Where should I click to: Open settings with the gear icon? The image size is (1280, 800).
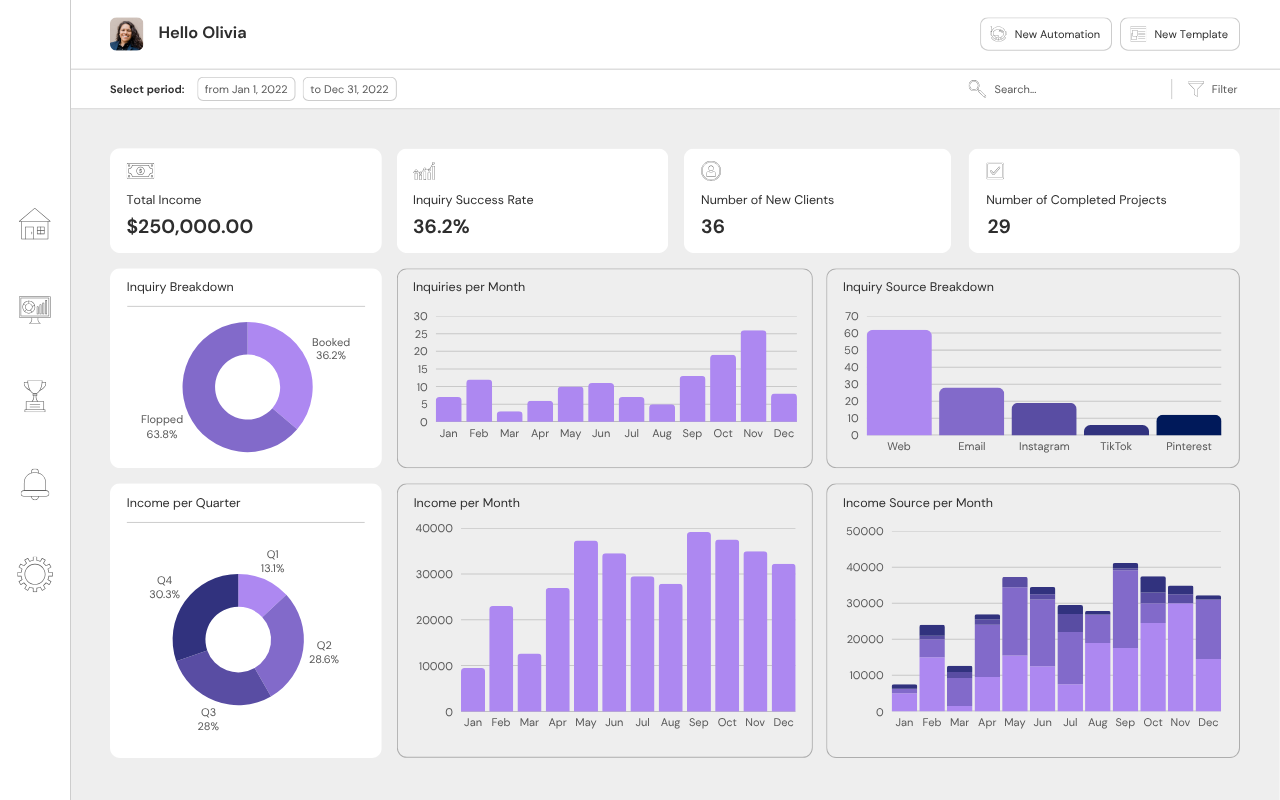click(35, 574)
